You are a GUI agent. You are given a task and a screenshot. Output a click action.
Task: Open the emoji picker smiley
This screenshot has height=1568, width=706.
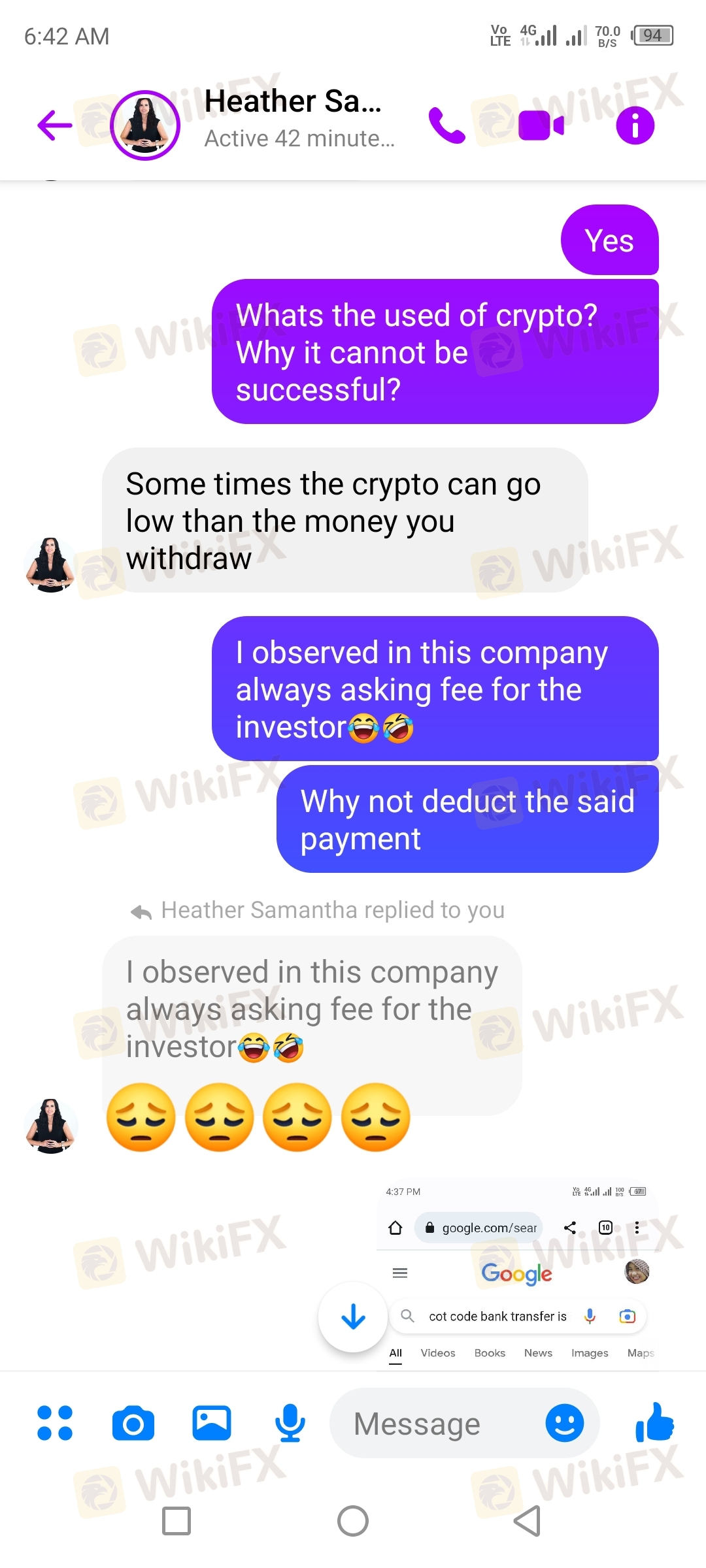(565, 1423)
